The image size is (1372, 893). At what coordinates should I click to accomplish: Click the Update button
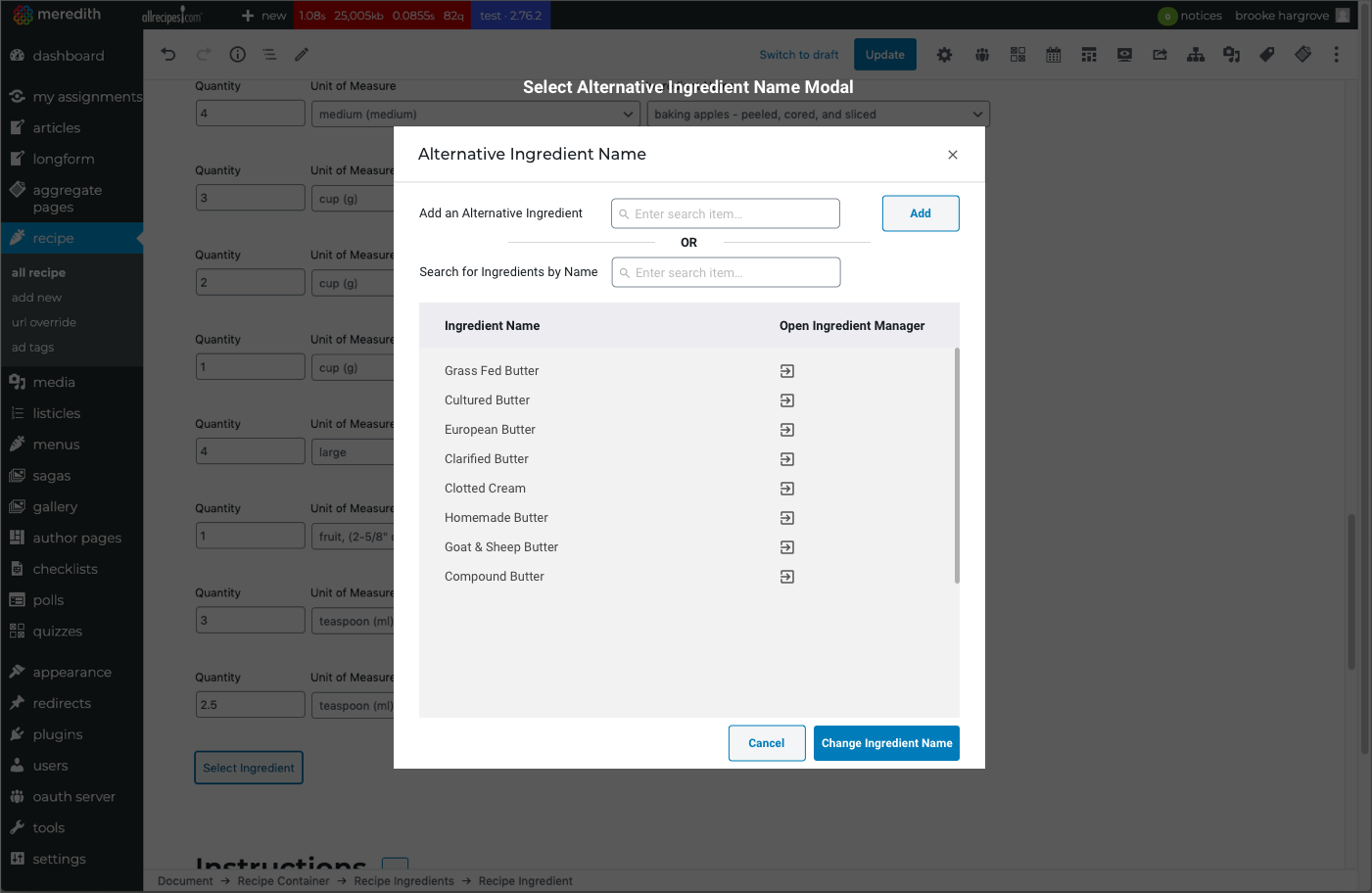click(885, 55)
